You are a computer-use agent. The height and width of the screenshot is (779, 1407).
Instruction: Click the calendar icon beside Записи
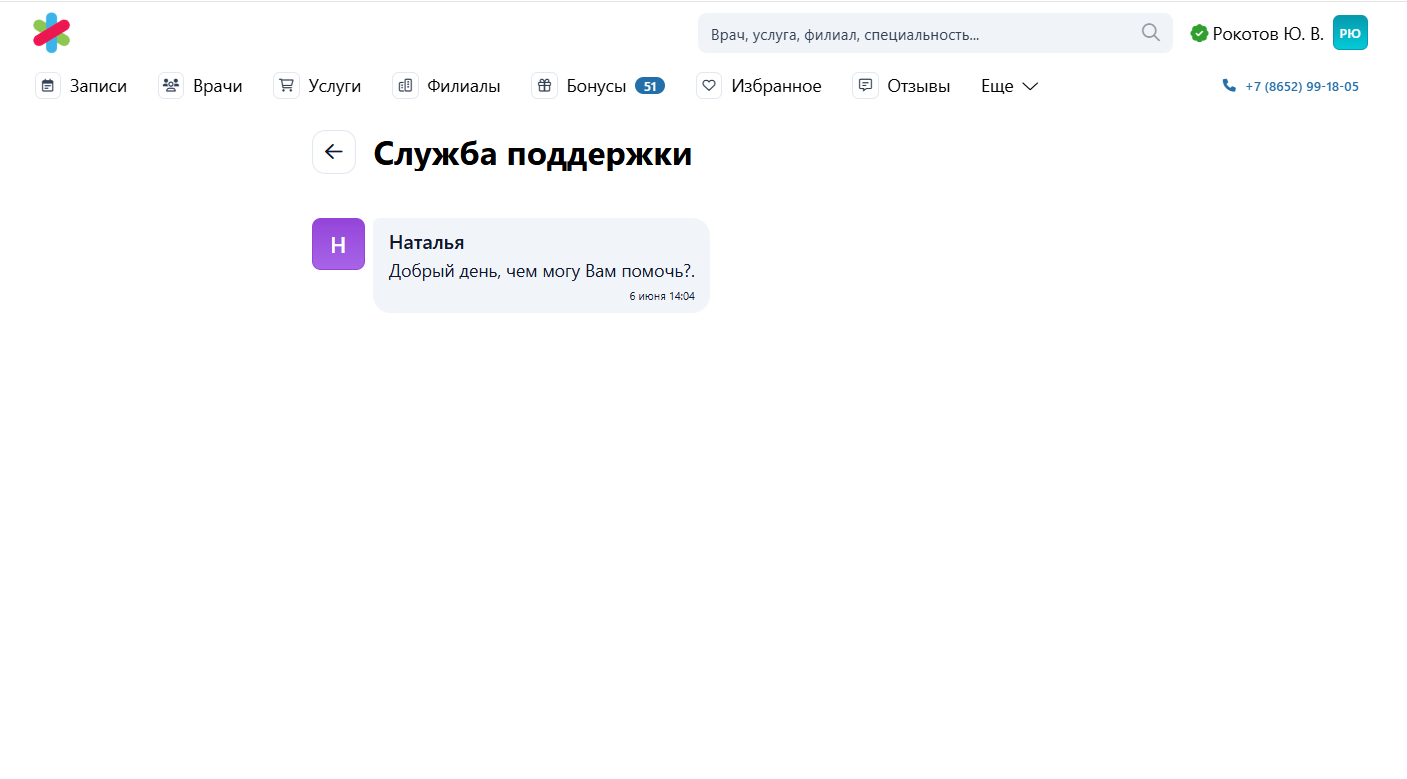click(48, 86)
